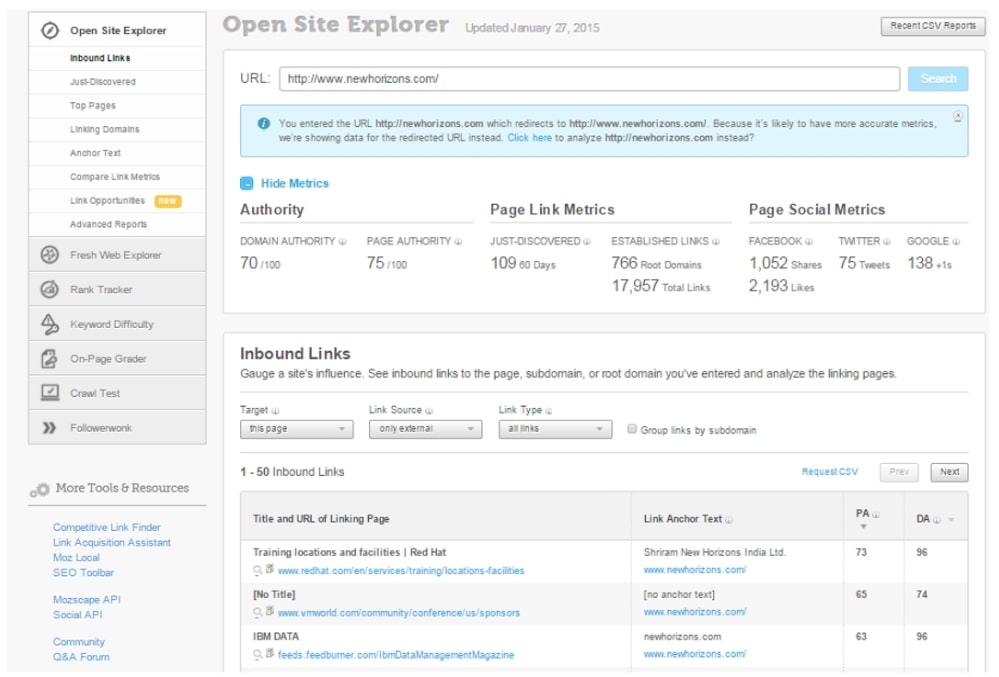Open the Link Source dropdown showing only external

(x=426, y=429)
